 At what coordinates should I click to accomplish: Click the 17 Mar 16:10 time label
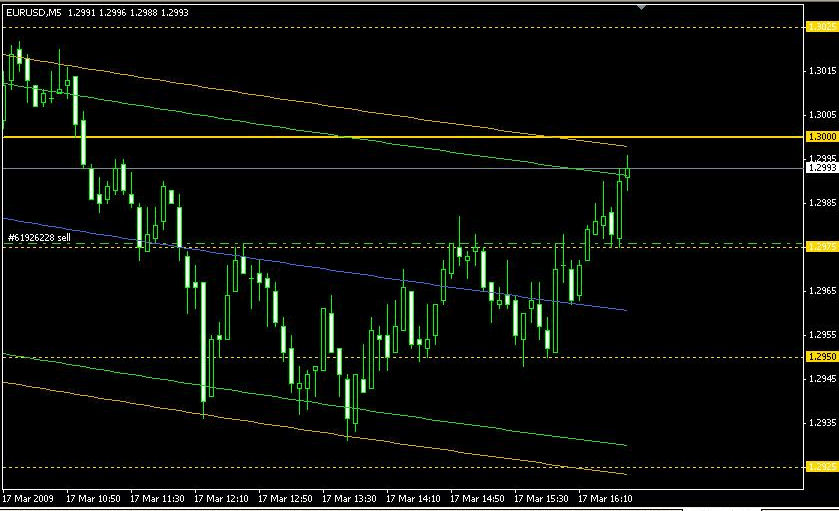(x=605, y=499)
